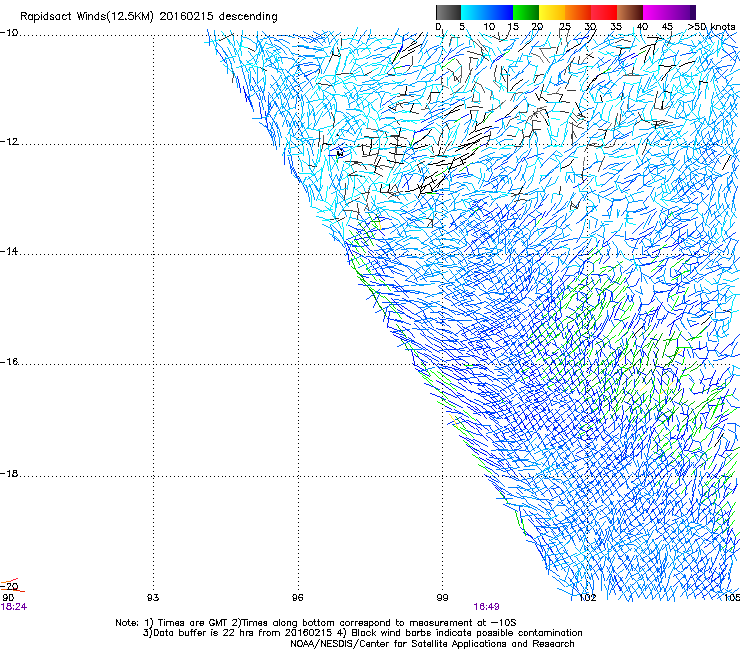Click the magenta 40-45 knots legend swatch
The height and width of the screenshot is (650, 740).
point(656,12)
